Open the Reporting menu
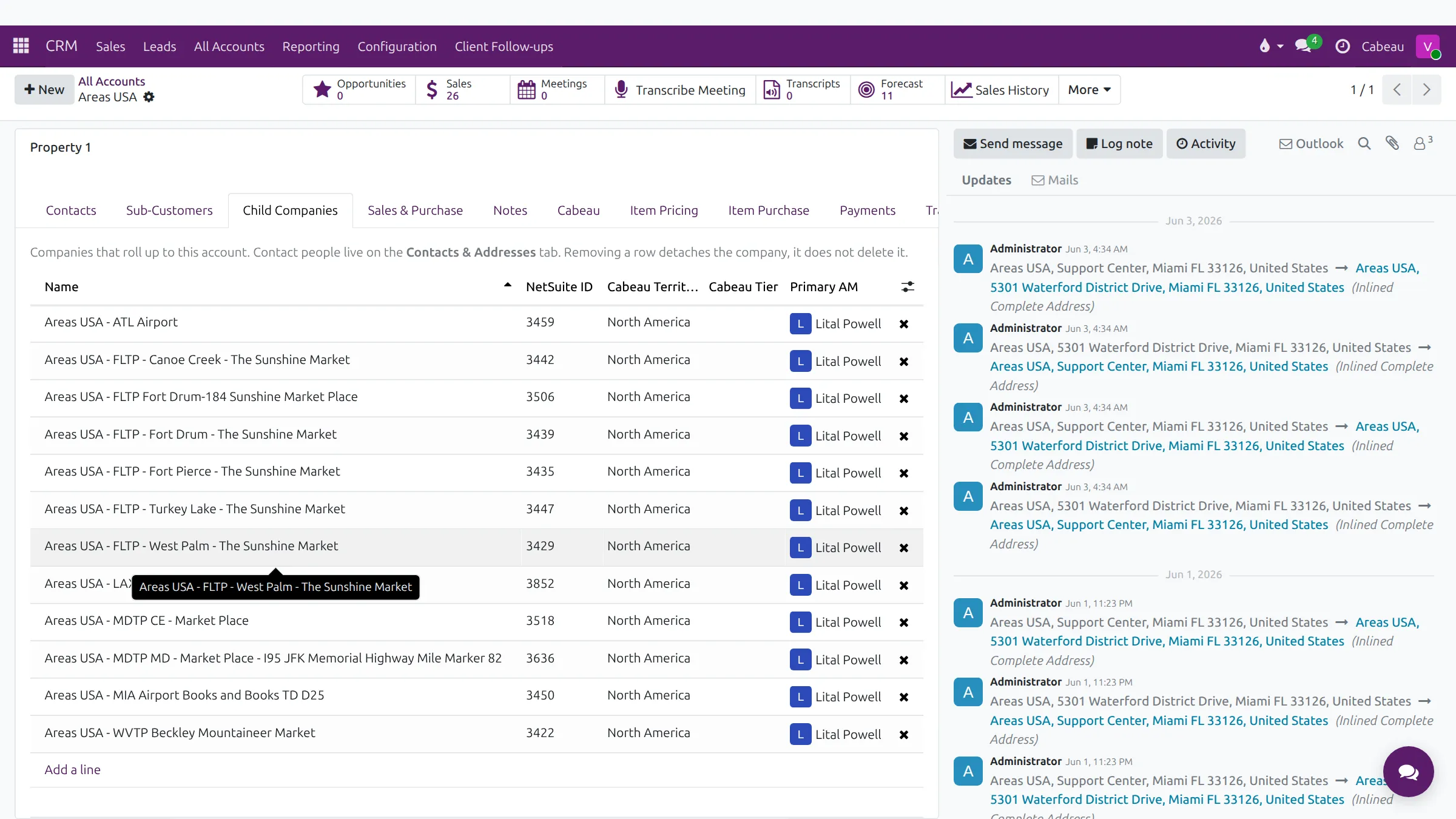Viewport: 1456px width, 819px height. point(311,47)
